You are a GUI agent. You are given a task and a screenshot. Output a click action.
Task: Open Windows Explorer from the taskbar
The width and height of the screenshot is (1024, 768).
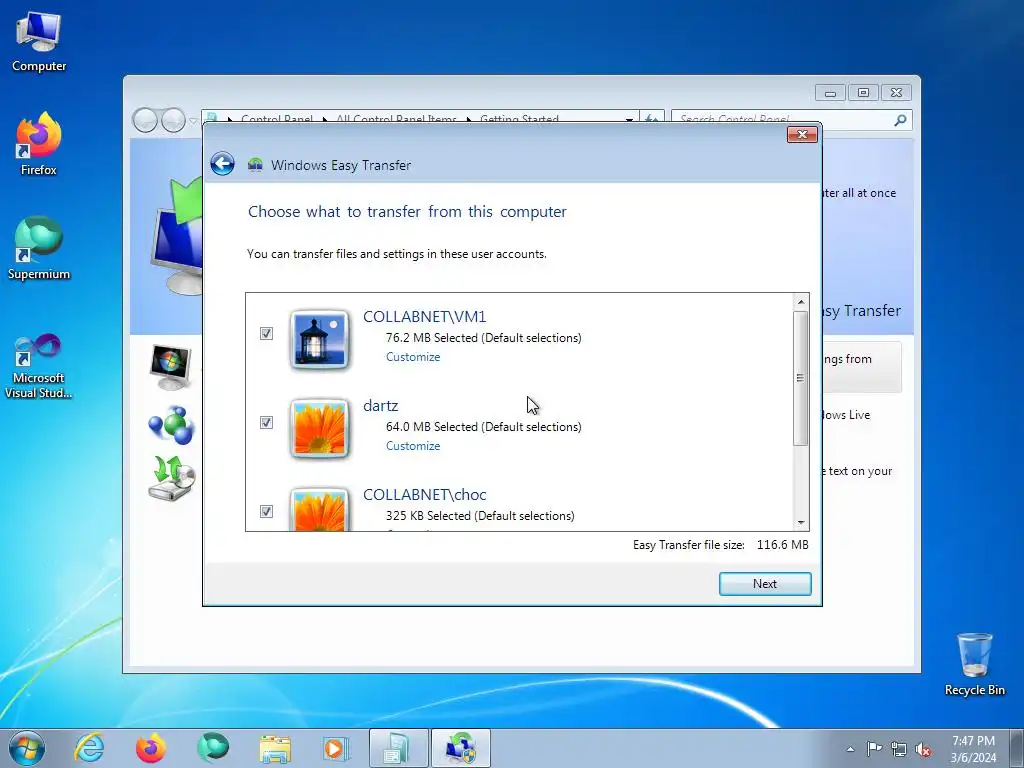[275, 748]
